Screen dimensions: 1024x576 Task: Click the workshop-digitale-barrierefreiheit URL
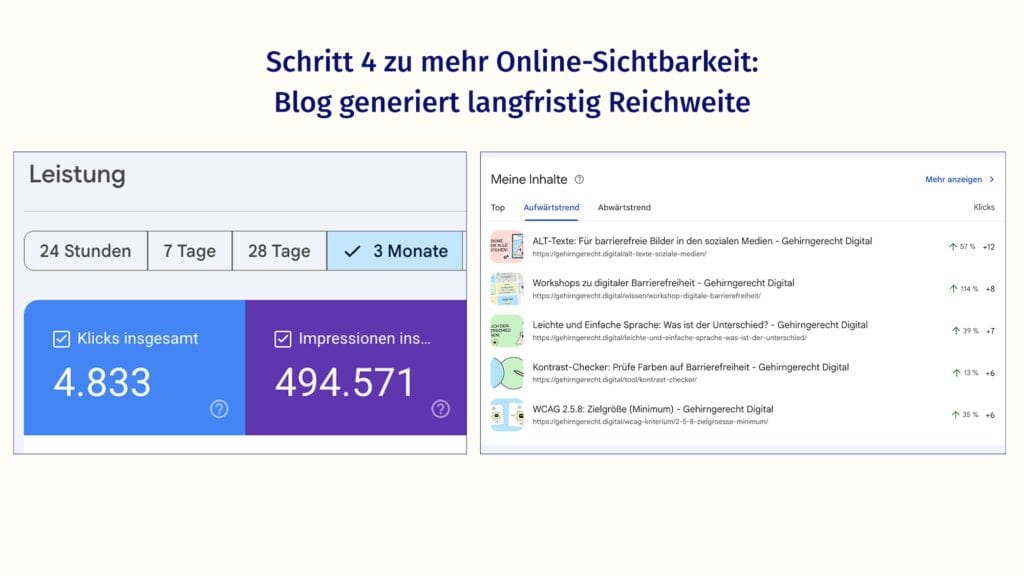pos(647,296)
